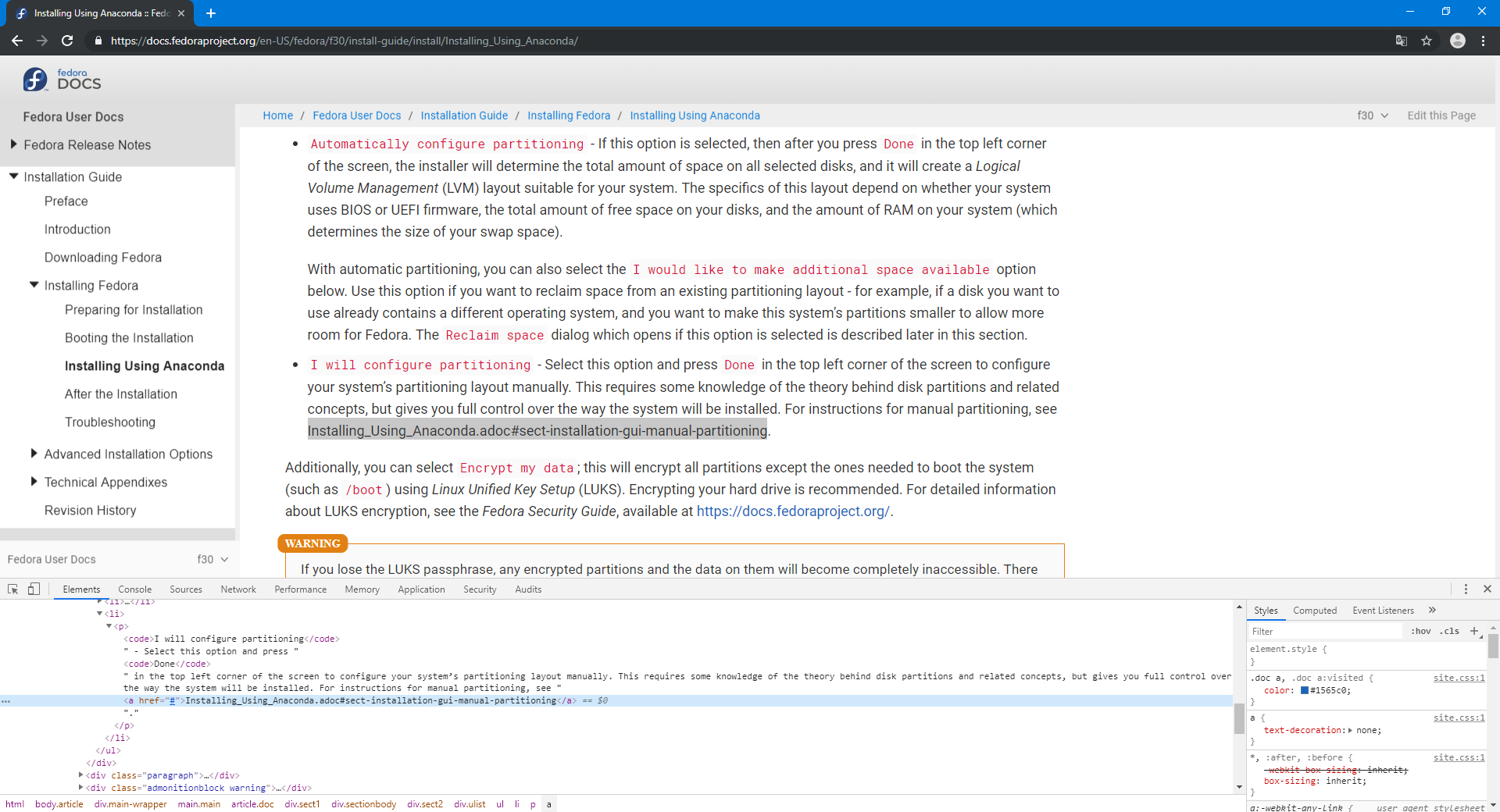The image size is (1500, 812).
Task: Click the Elements panel scrollbar thumb
Action: [x=1239, y=718]
